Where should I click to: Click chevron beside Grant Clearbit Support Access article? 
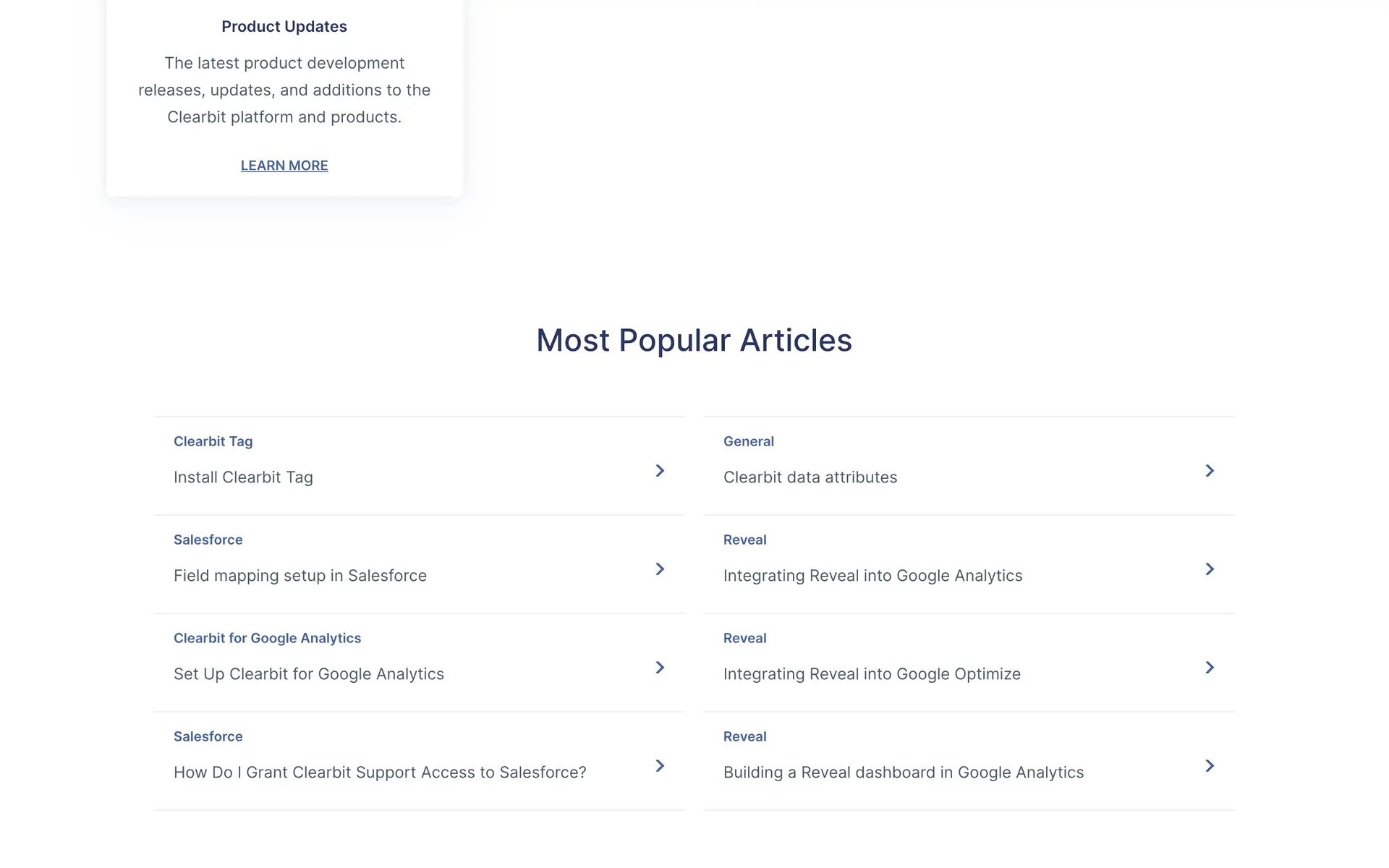pyautogui.click(x=660, y=766)
